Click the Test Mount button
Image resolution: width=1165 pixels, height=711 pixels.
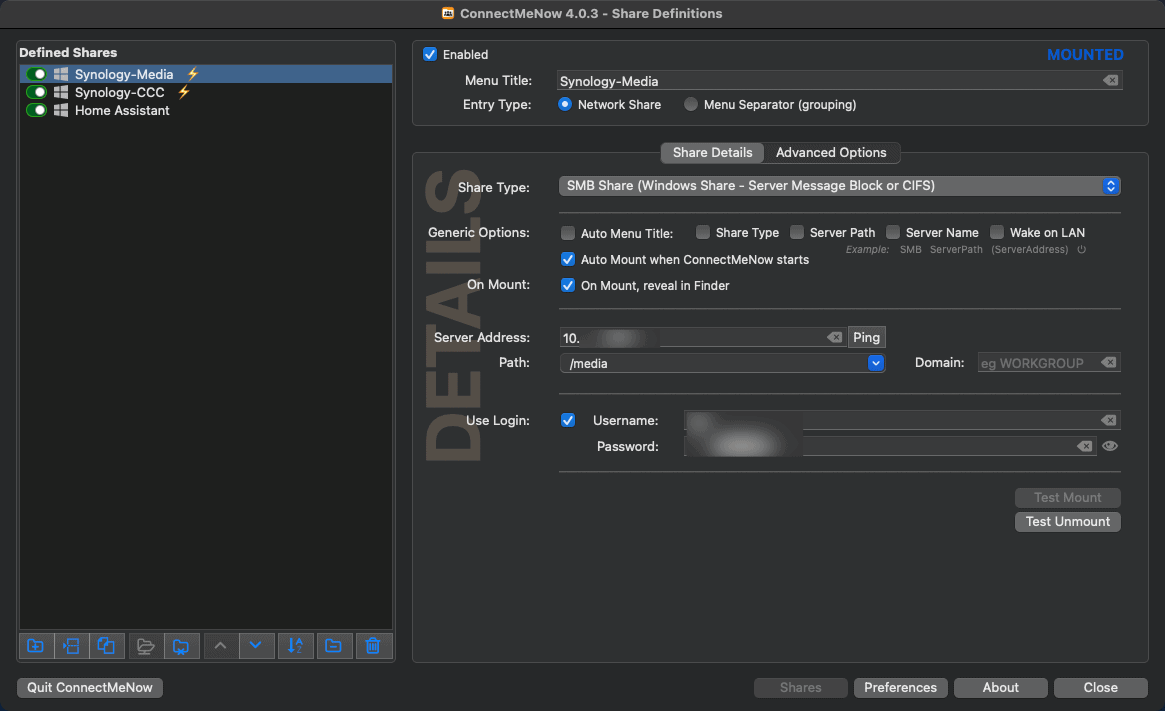tap(1068, 498)
